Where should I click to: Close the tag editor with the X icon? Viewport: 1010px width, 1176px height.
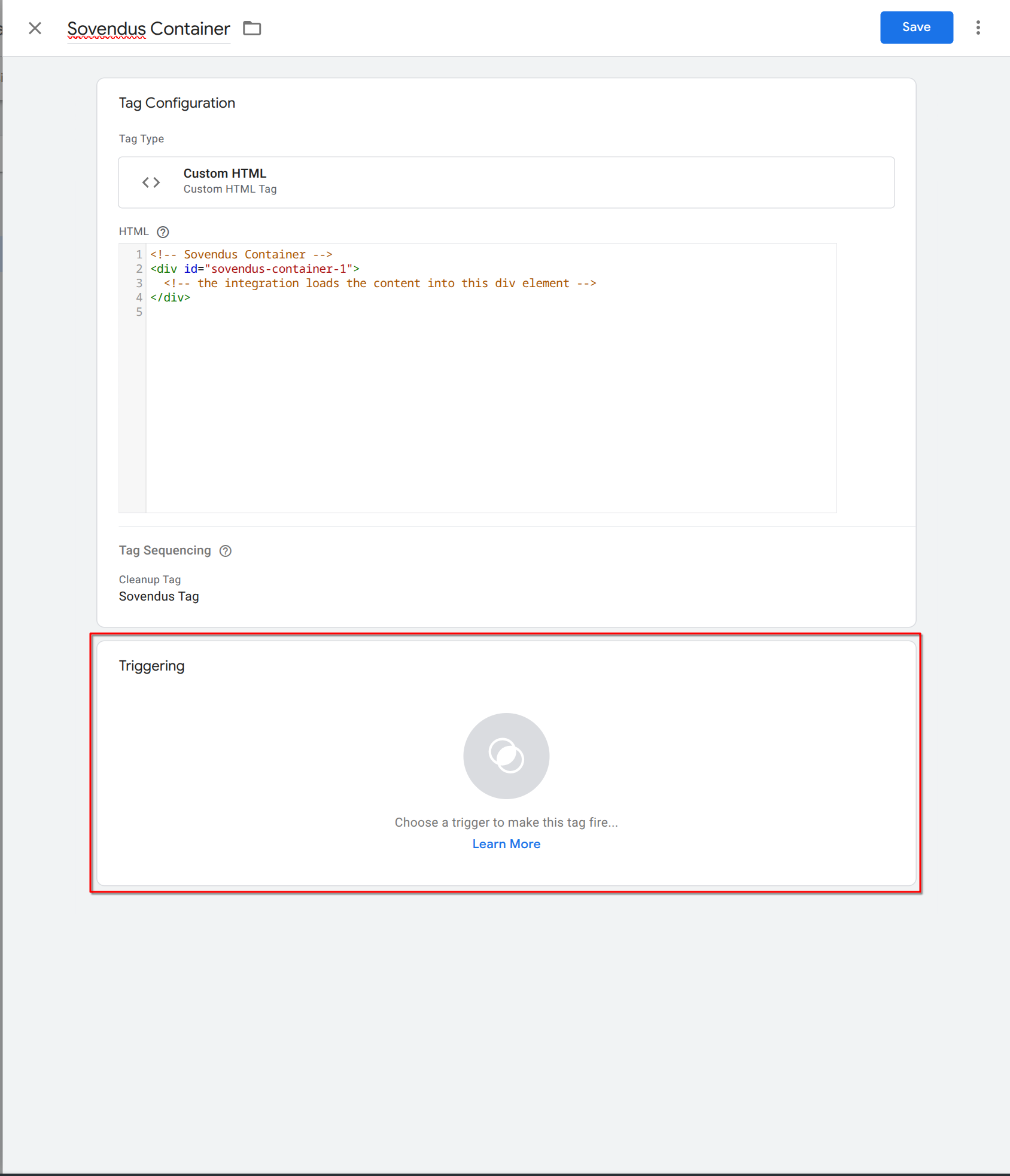(x=35, y=28)
